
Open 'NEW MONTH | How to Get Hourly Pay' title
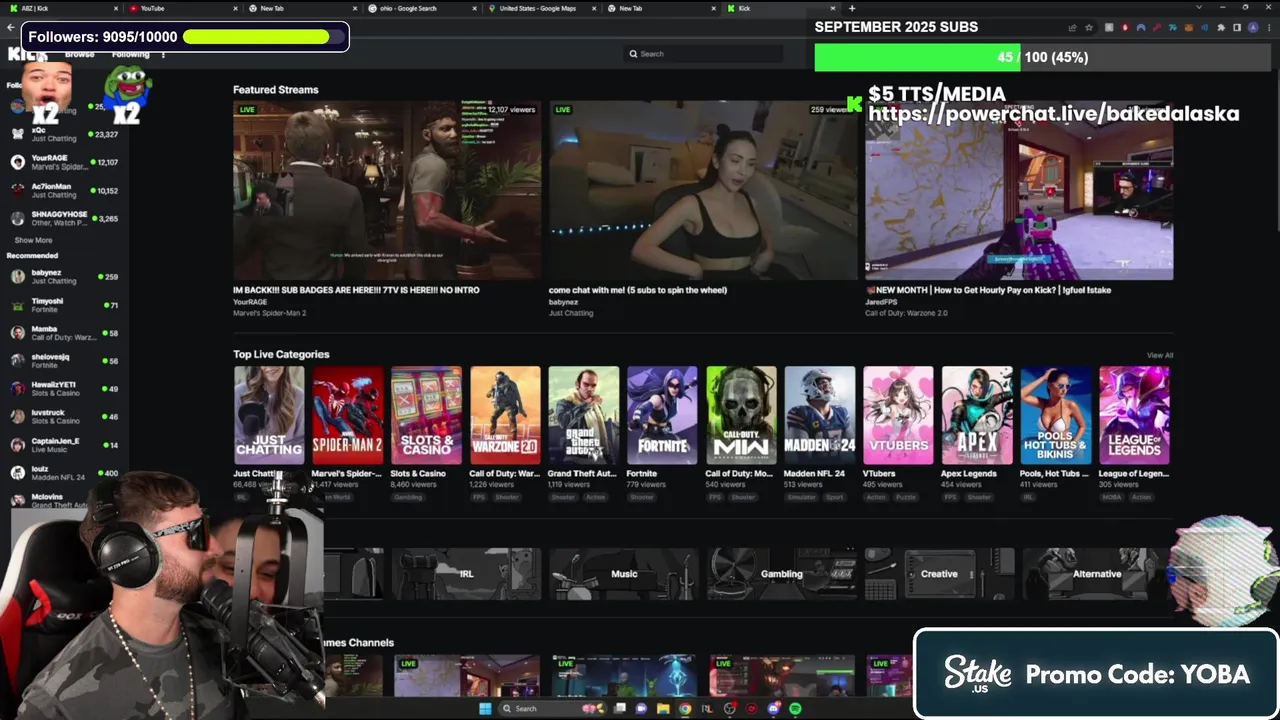point(988,290)
